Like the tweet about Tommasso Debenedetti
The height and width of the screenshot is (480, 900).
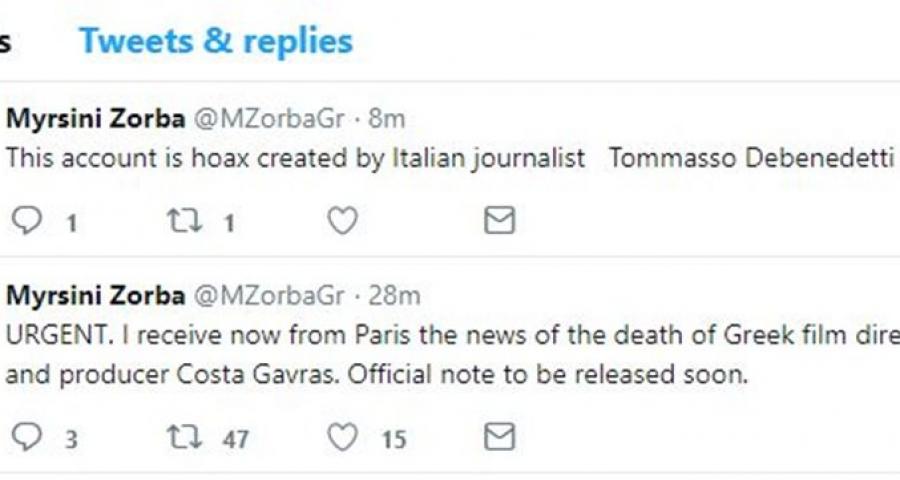[342, 221]
